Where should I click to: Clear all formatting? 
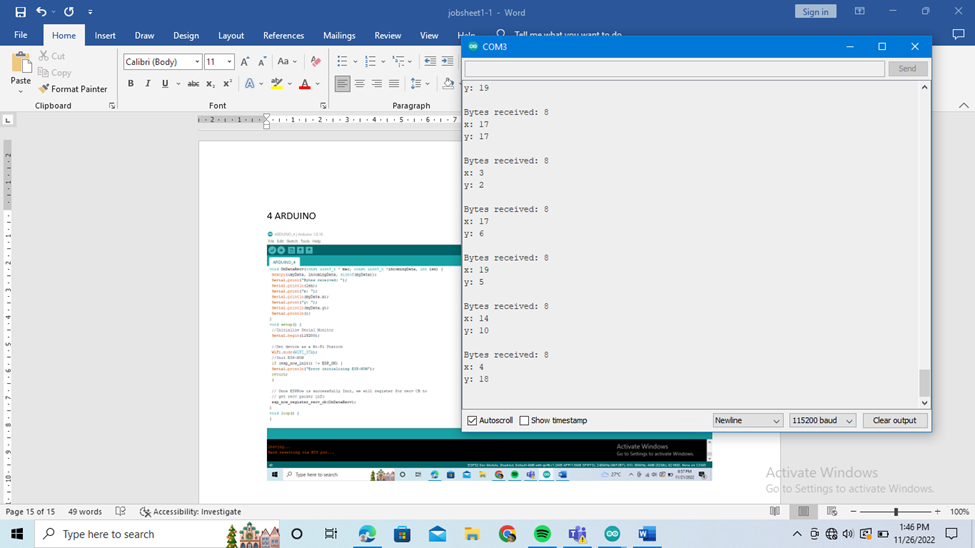point(316,62)
